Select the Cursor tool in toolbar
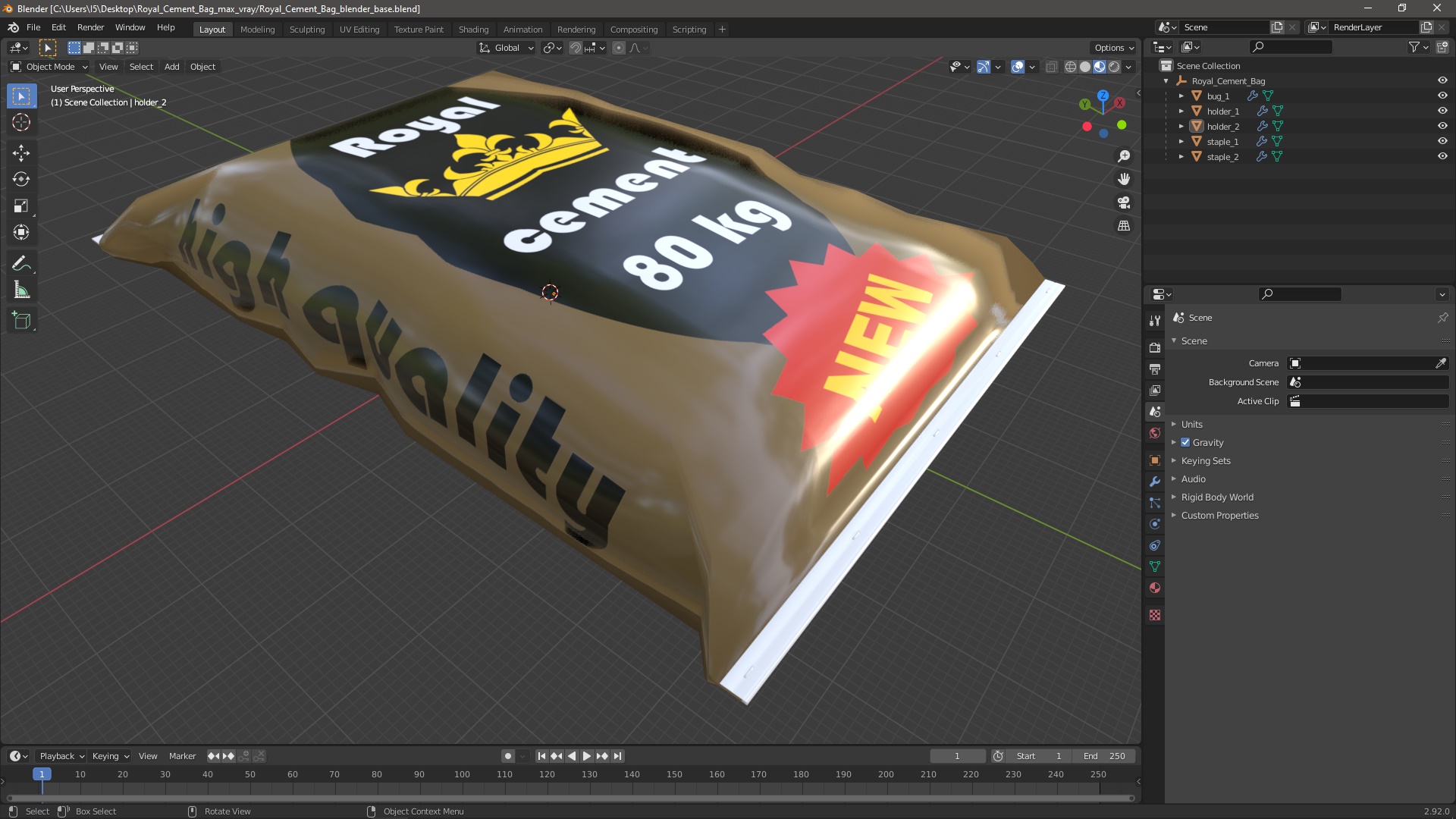The width and height of the screenshot is (1456, 819). [x=21, y=122]
